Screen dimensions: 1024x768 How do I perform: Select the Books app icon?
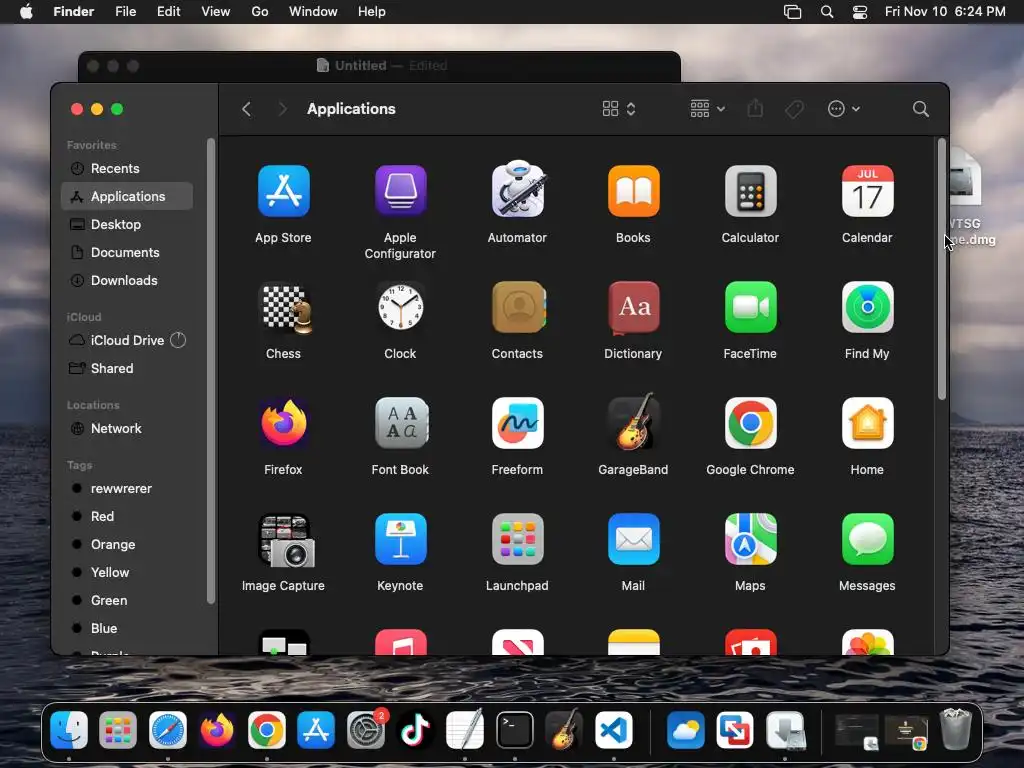(x=633, y=191)
